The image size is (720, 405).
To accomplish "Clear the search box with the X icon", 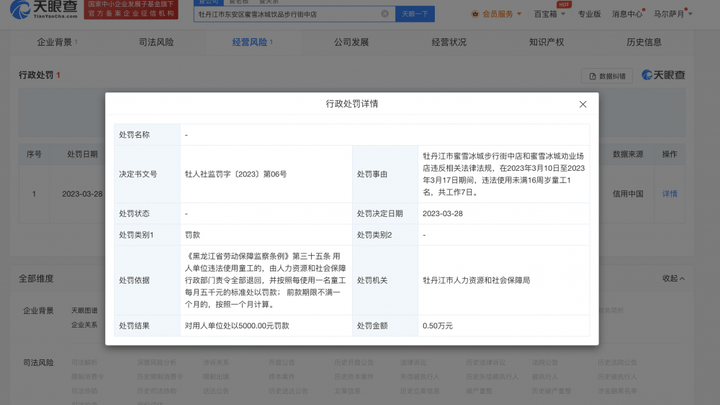I will coord(385,14).
